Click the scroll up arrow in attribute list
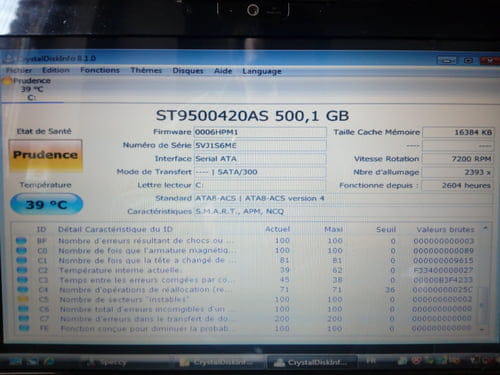Image resolution: width=500 pixels, height=375 pixels. 485,229
